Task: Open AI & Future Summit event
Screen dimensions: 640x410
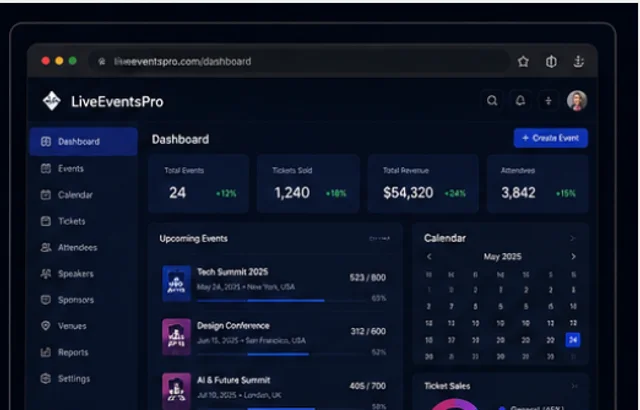Action: click(233, 380)
